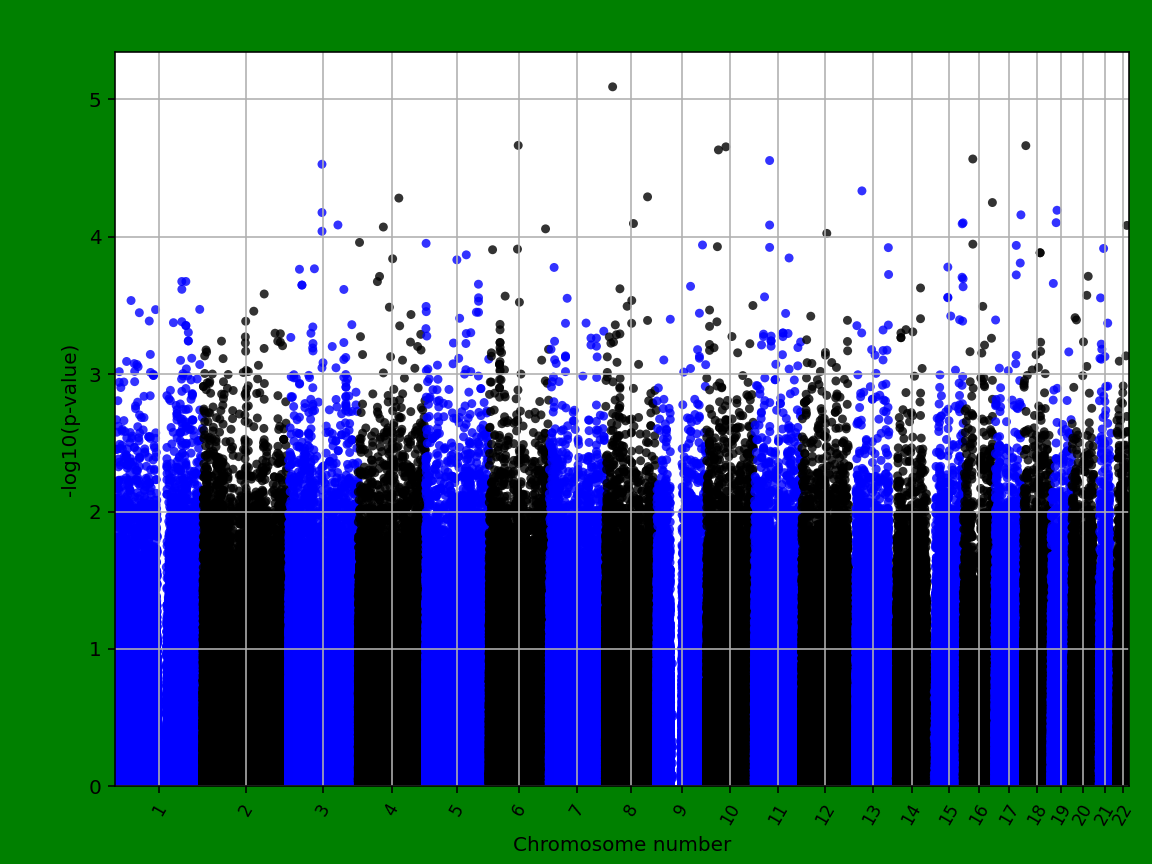Click the highest data point above chromosome 7

[x=612, y=87]
